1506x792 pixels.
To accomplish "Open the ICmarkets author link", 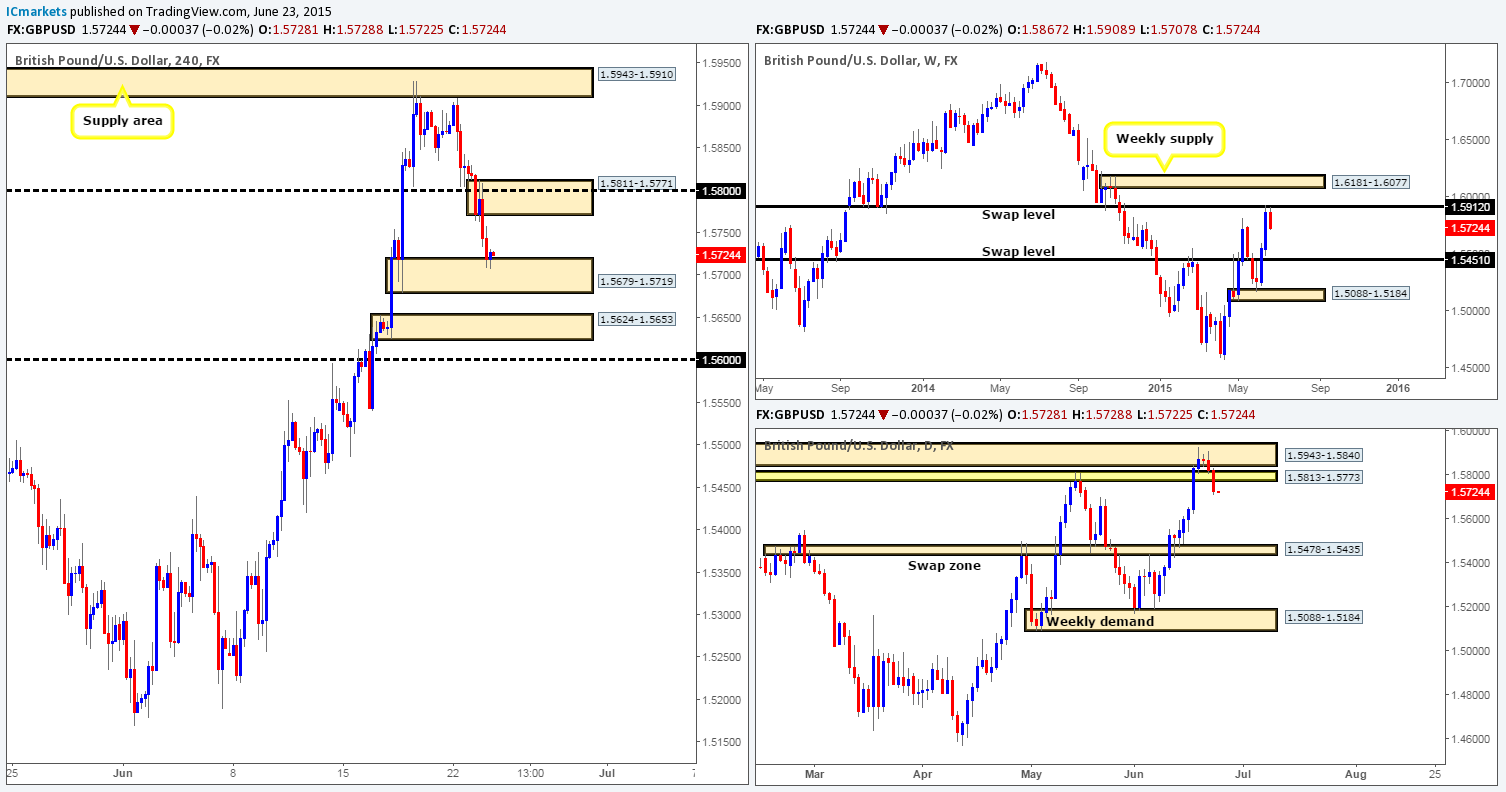I will pos(36,12).
